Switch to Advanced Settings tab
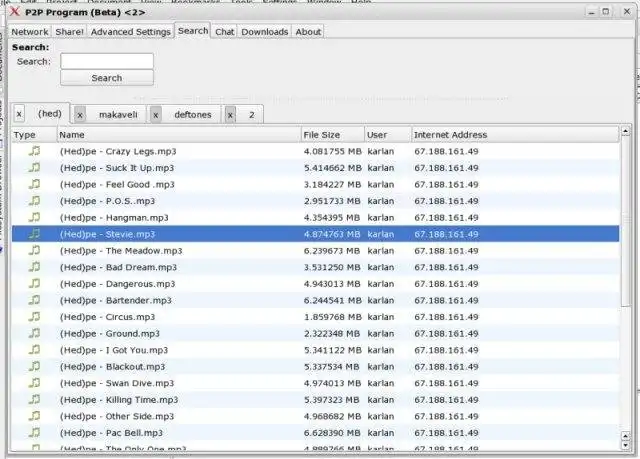This screenshot has width=640, height=459. (x=131, y=31)
